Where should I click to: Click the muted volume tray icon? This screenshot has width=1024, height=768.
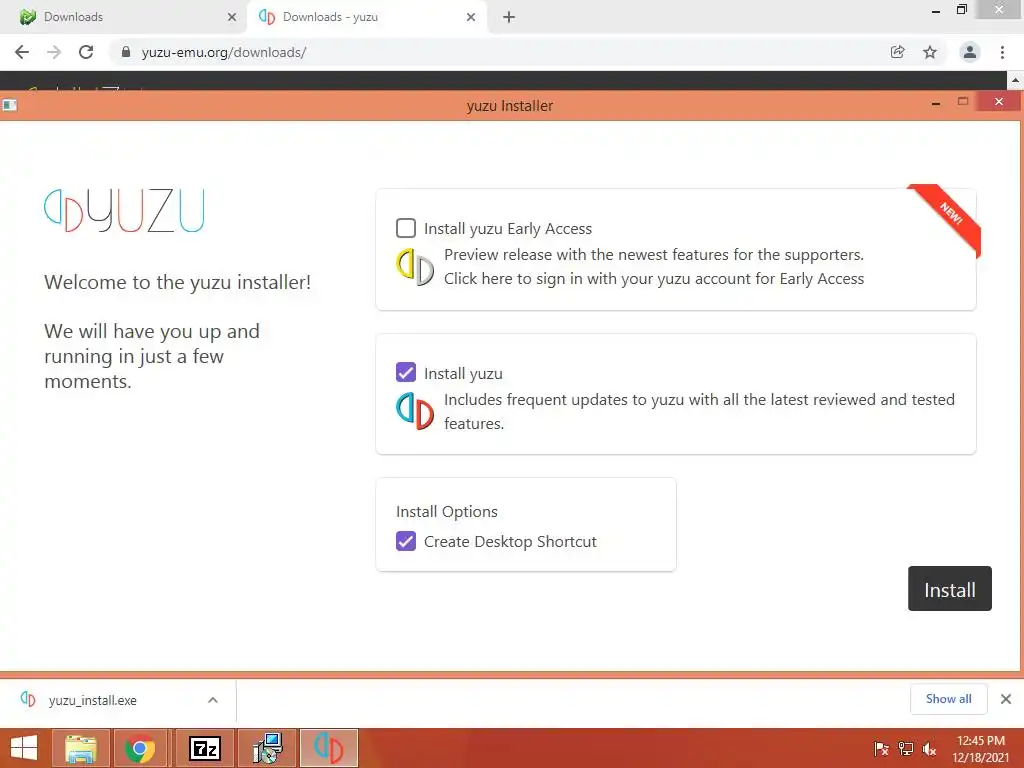click(x=929, y=748)
